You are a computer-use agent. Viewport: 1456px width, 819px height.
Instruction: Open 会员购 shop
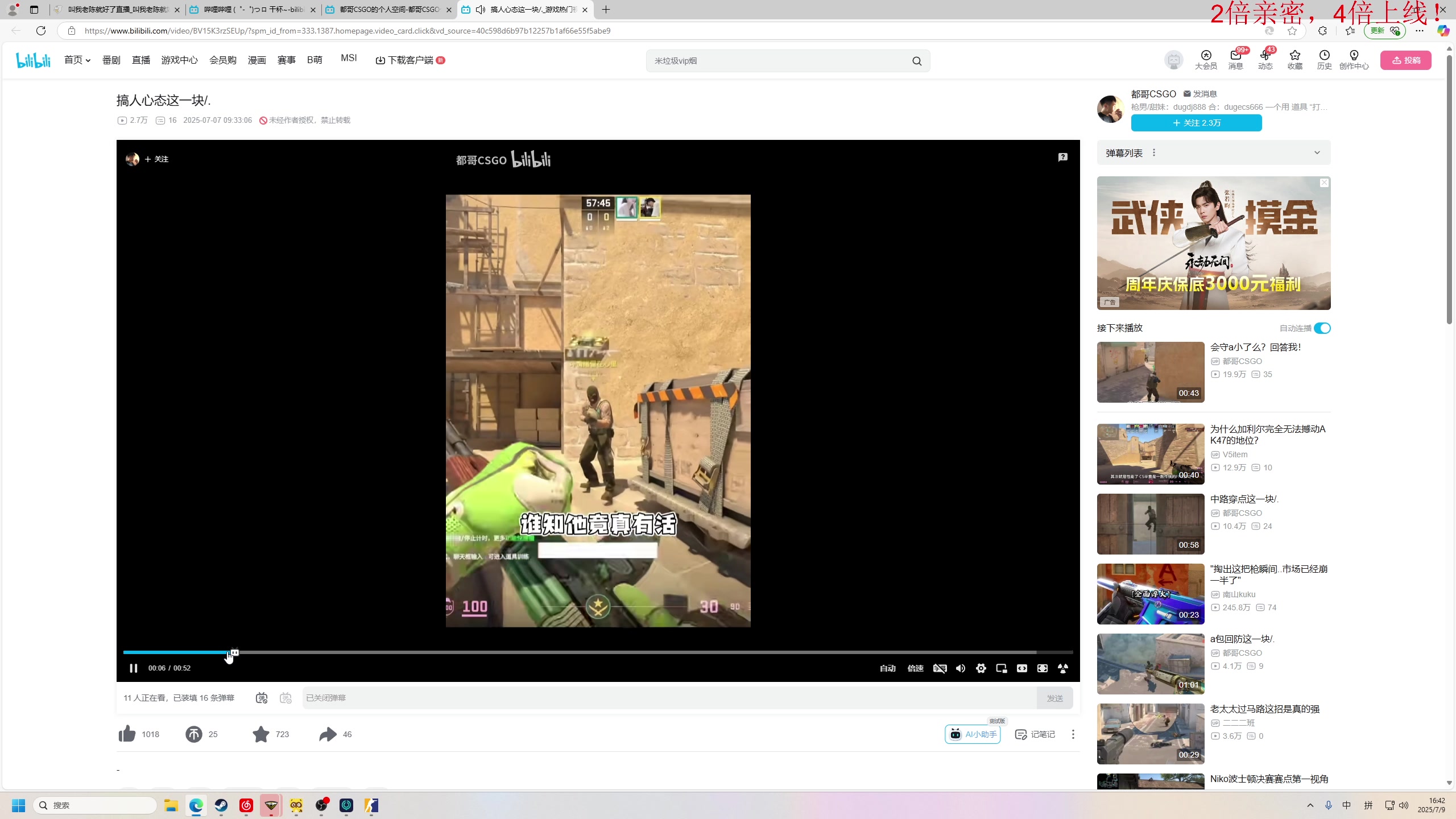coord(223,60)
